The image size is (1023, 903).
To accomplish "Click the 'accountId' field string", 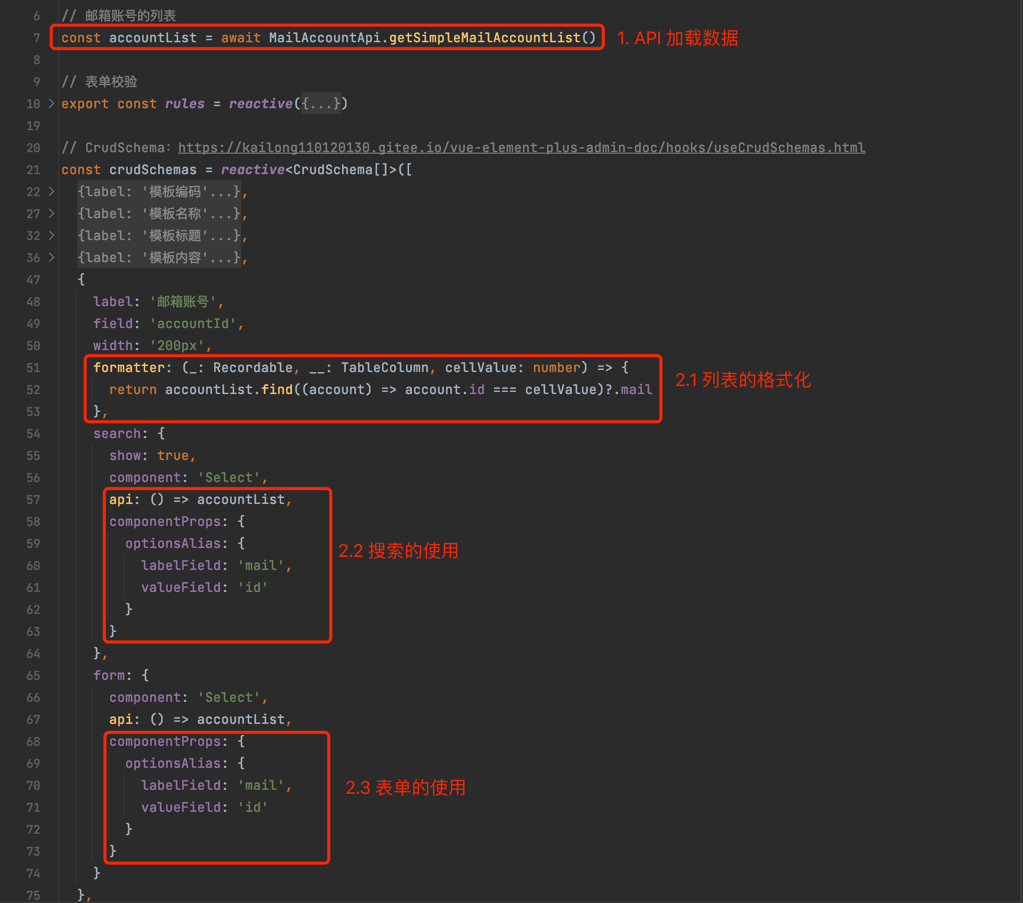I will point(197,324).
